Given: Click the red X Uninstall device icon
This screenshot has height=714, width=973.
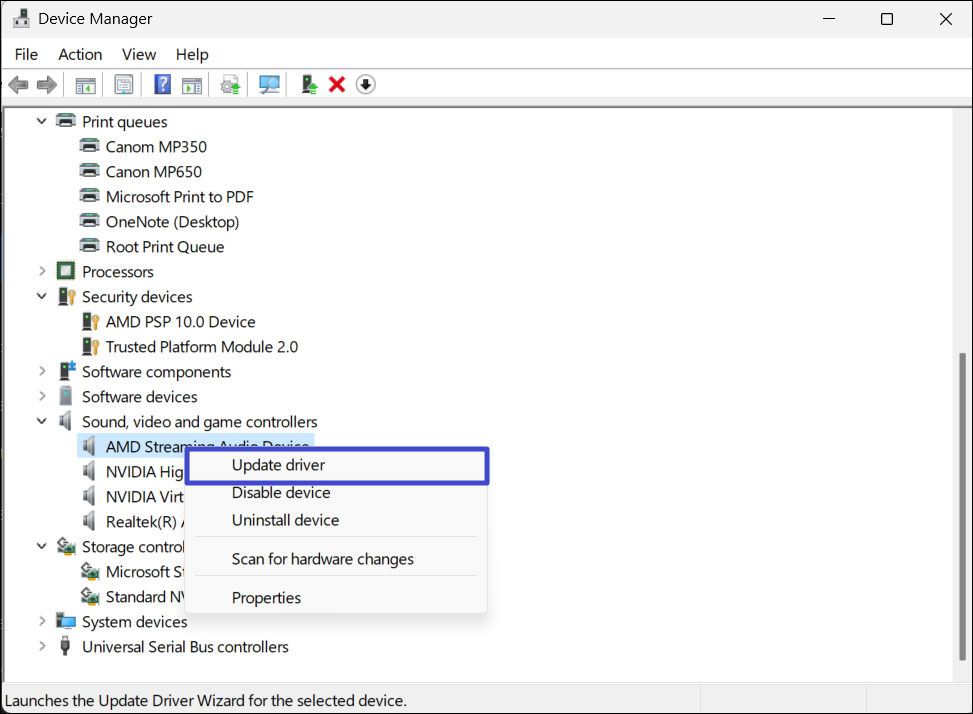Looking at the screenshot, I should 337,85.
